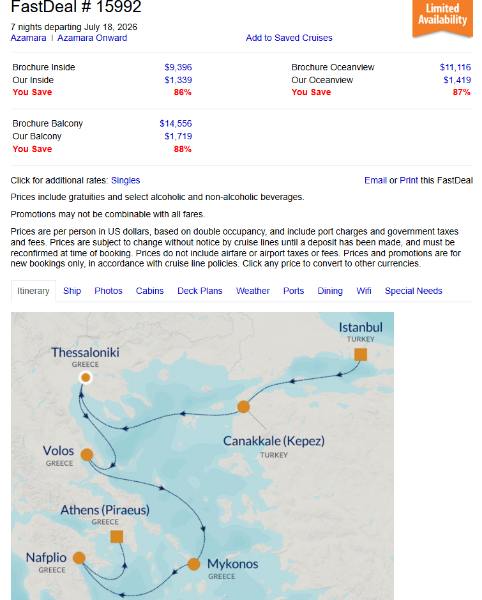Open the Deck Plans tab

coord(200,291)
